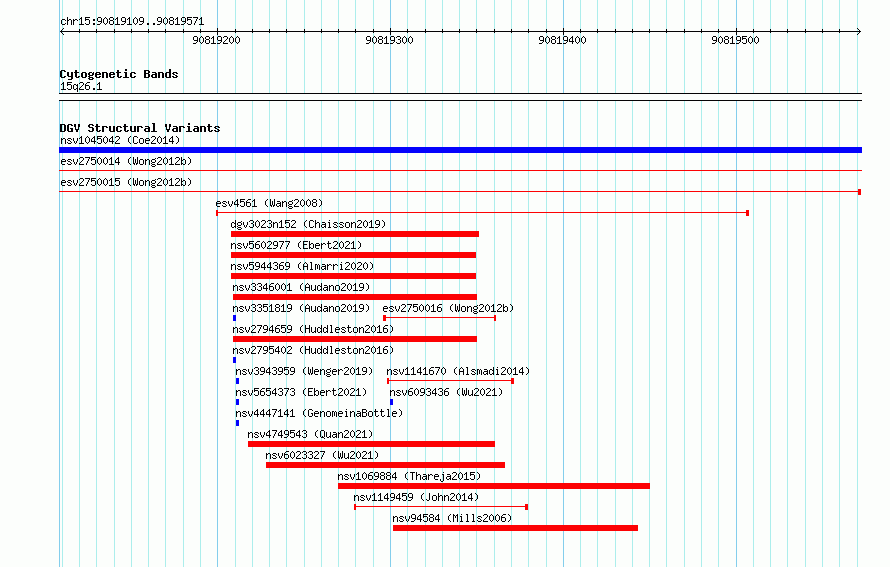Open esv2750015 (Wong2012b) variant label
The image size is (890, 567).
coord(126,182)
